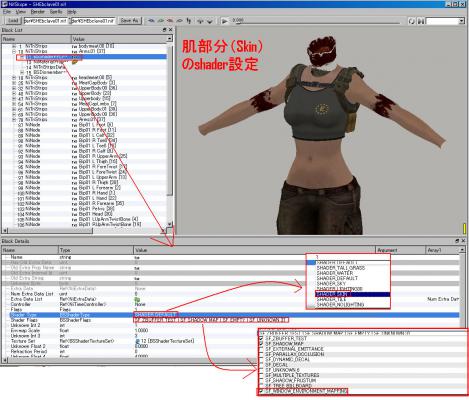Select the Controller row

click(x=230, y=304)
